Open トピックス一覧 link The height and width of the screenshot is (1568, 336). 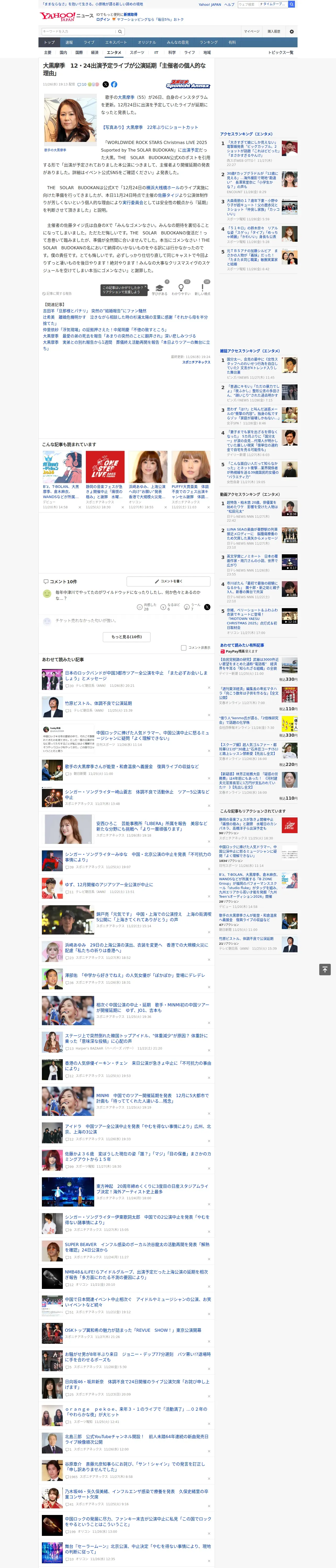(x=281, y=53)
